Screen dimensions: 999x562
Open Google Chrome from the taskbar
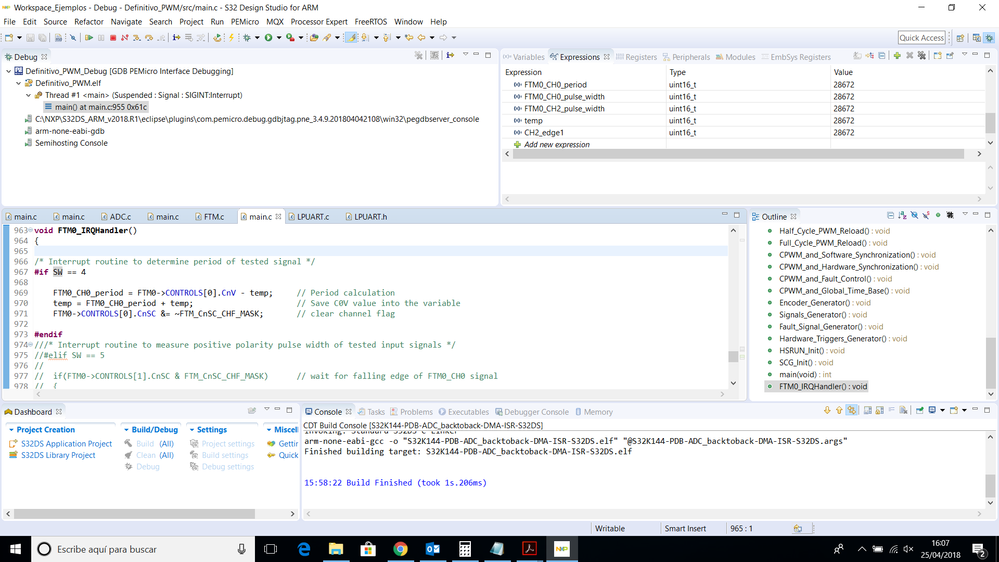[x=400, y=549]
